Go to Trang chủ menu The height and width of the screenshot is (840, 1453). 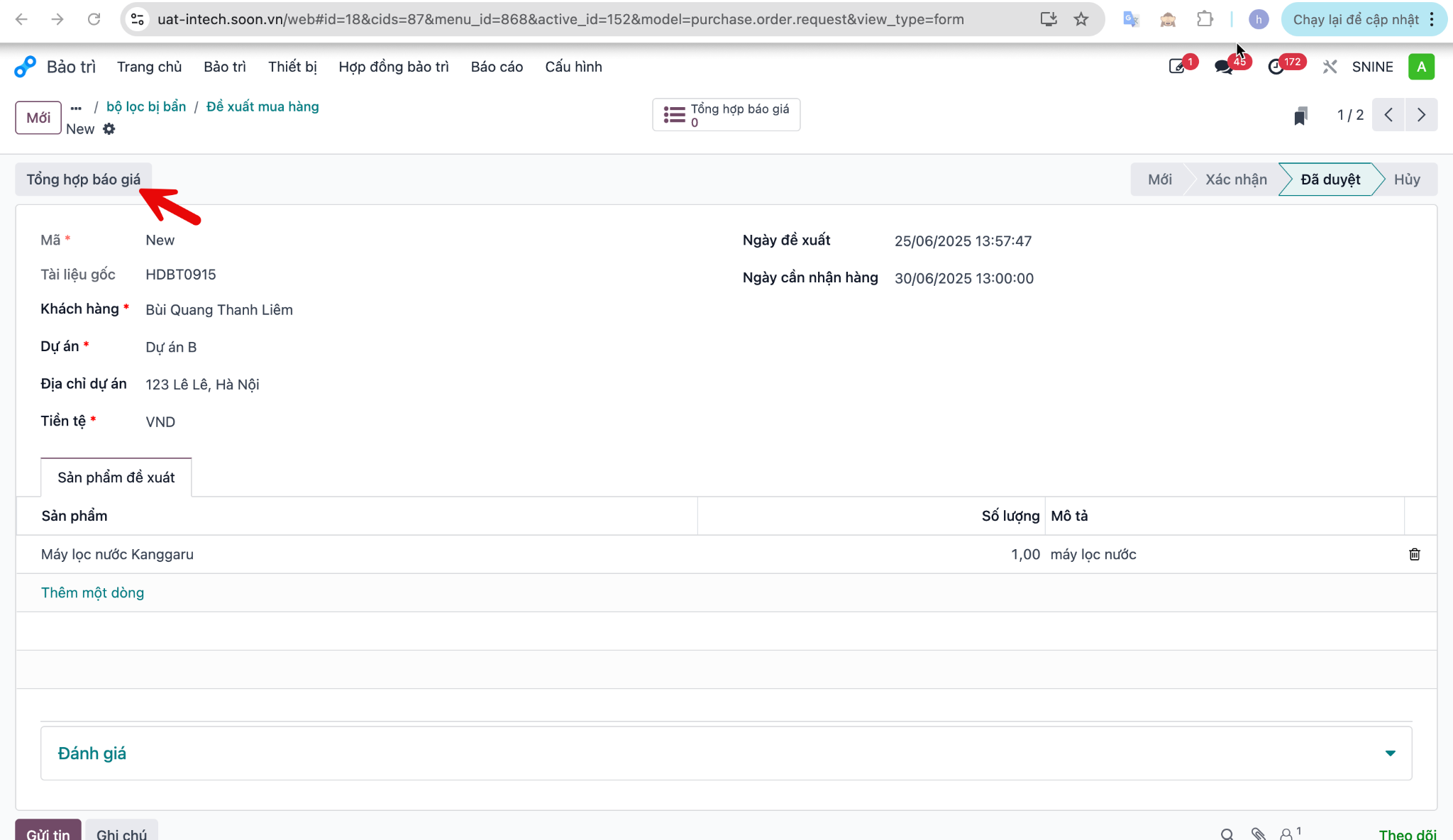point(150,67)
